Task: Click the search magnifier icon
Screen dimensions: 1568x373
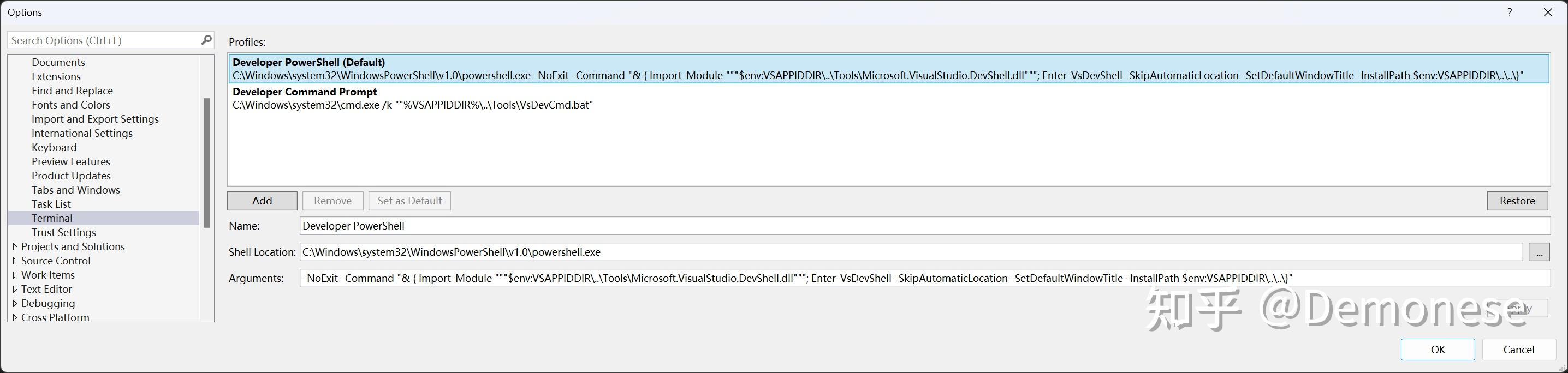Action: click(x=206, y=40)
